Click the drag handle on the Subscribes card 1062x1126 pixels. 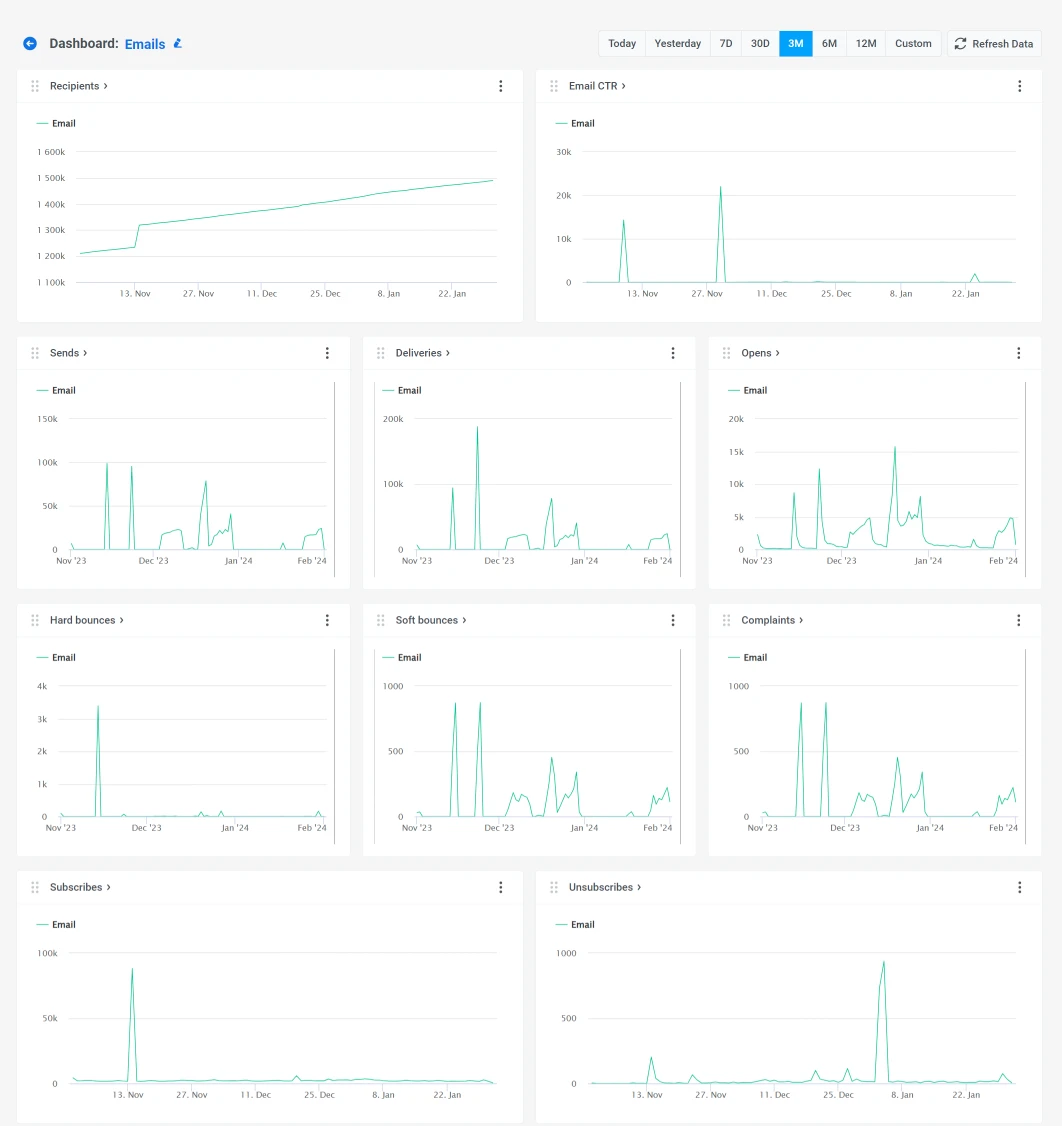point(34,887)
